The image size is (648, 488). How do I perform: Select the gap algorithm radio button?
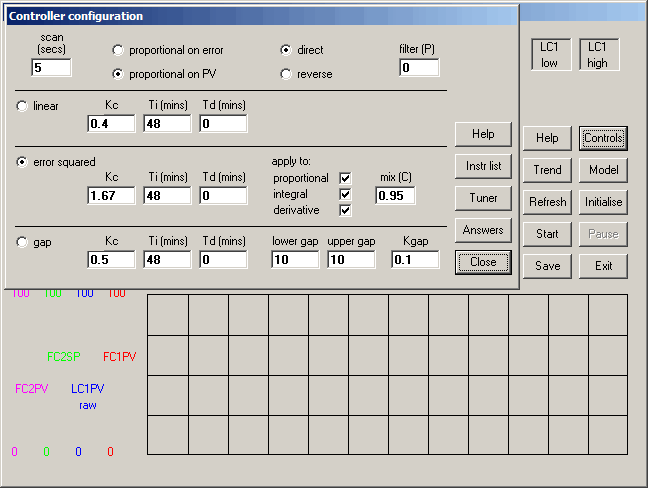coord(23,241)
